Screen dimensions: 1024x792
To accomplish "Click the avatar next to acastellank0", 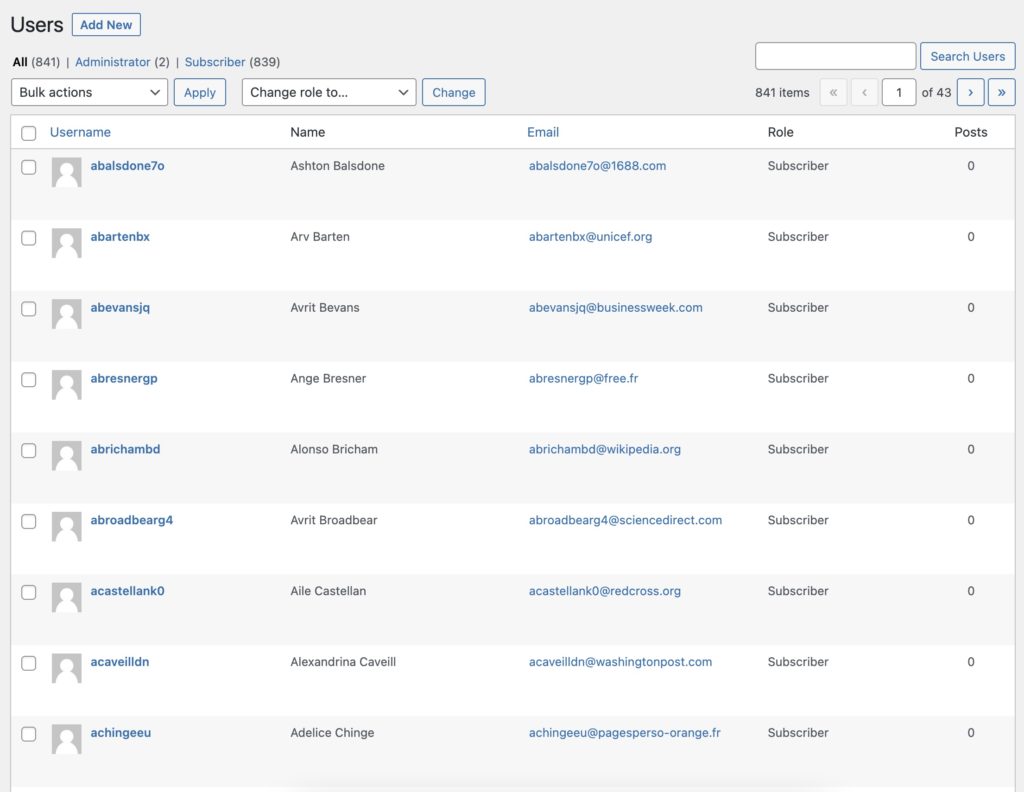I will tap(66, 598).
